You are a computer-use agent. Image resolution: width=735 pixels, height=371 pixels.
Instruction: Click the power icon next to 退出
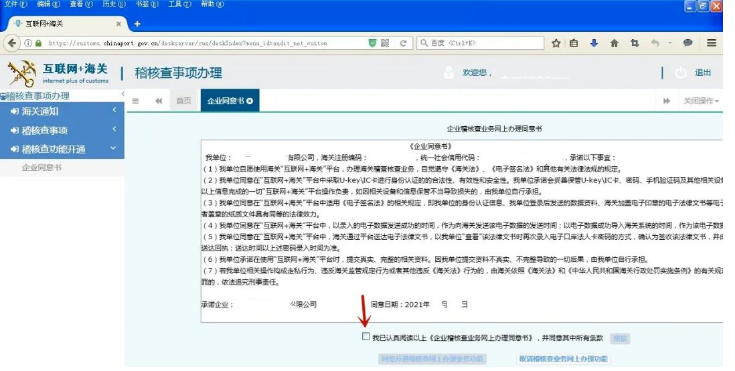coord(680,73)
